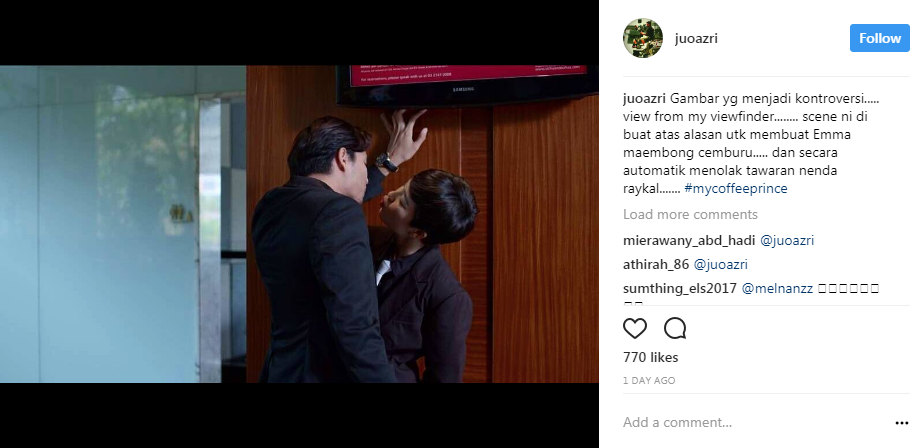Like the post with the heart icon
This screenshot has height=448, width=917.
pyautogui.click(x=635, y=329)
